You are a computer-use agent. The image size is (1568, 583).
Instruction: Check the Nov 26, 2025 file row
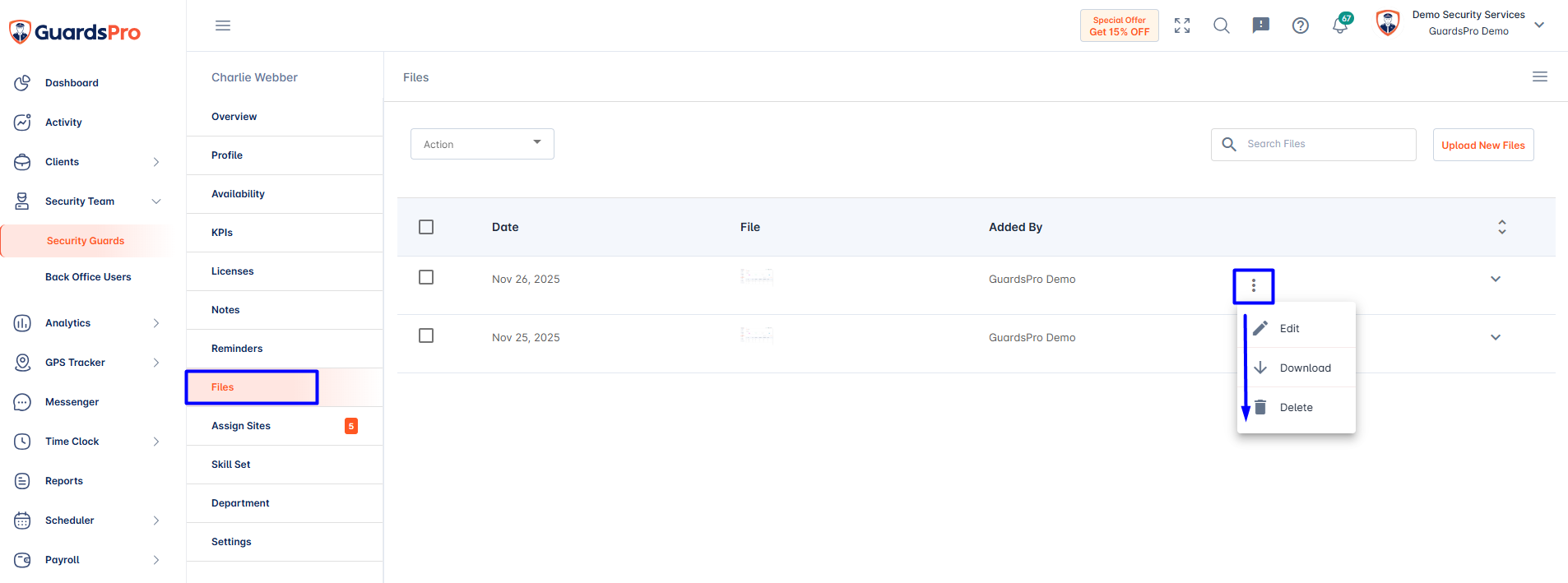426,277
